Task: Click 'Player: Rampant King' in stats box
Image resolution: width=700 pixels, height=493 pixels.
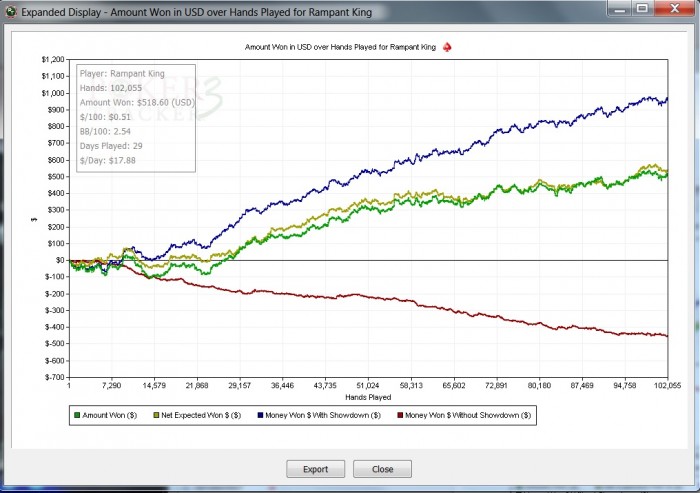Action: [122, 74]
